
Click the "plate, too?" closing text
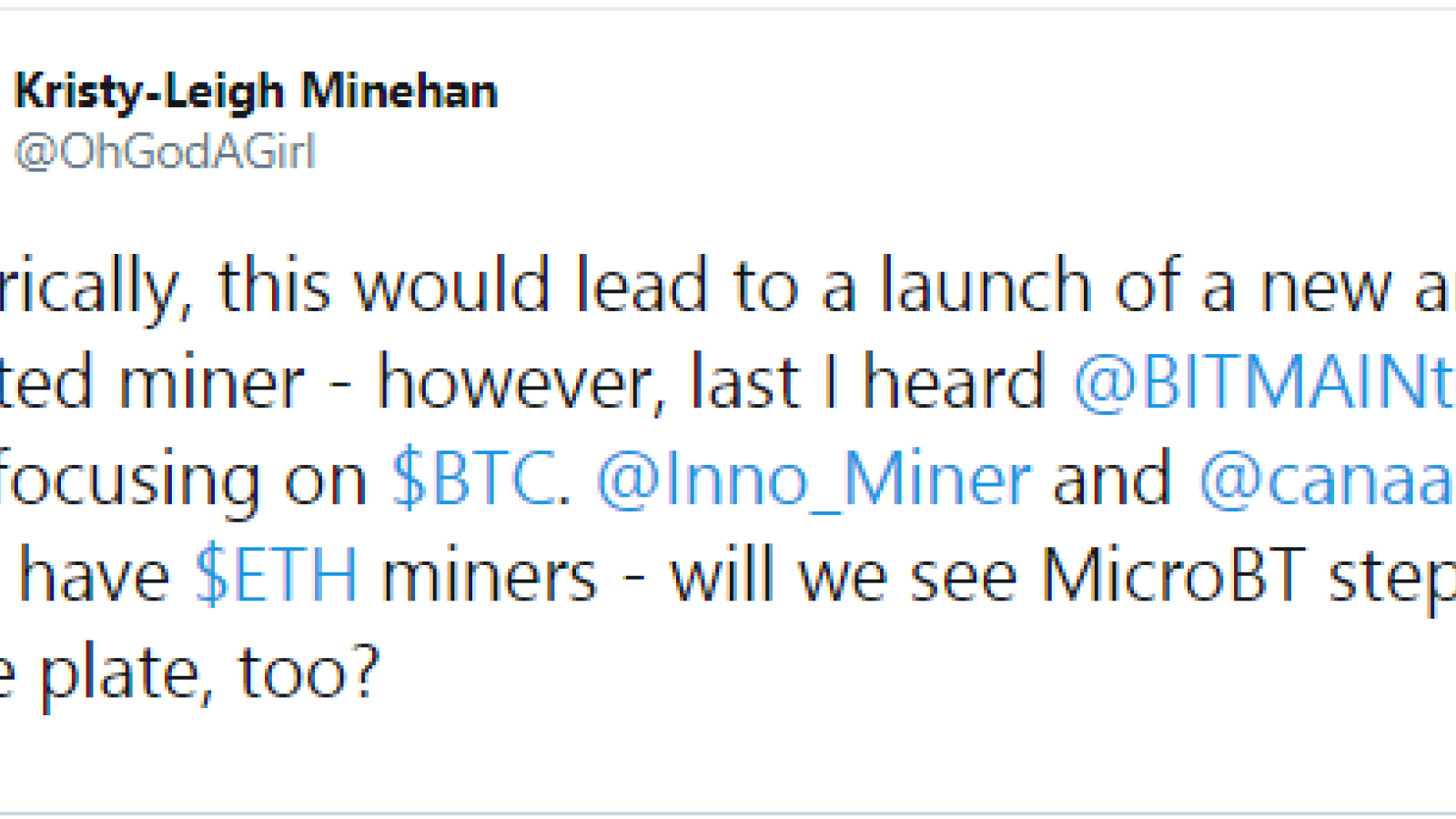pyautogui.click(x=210, y=674)
